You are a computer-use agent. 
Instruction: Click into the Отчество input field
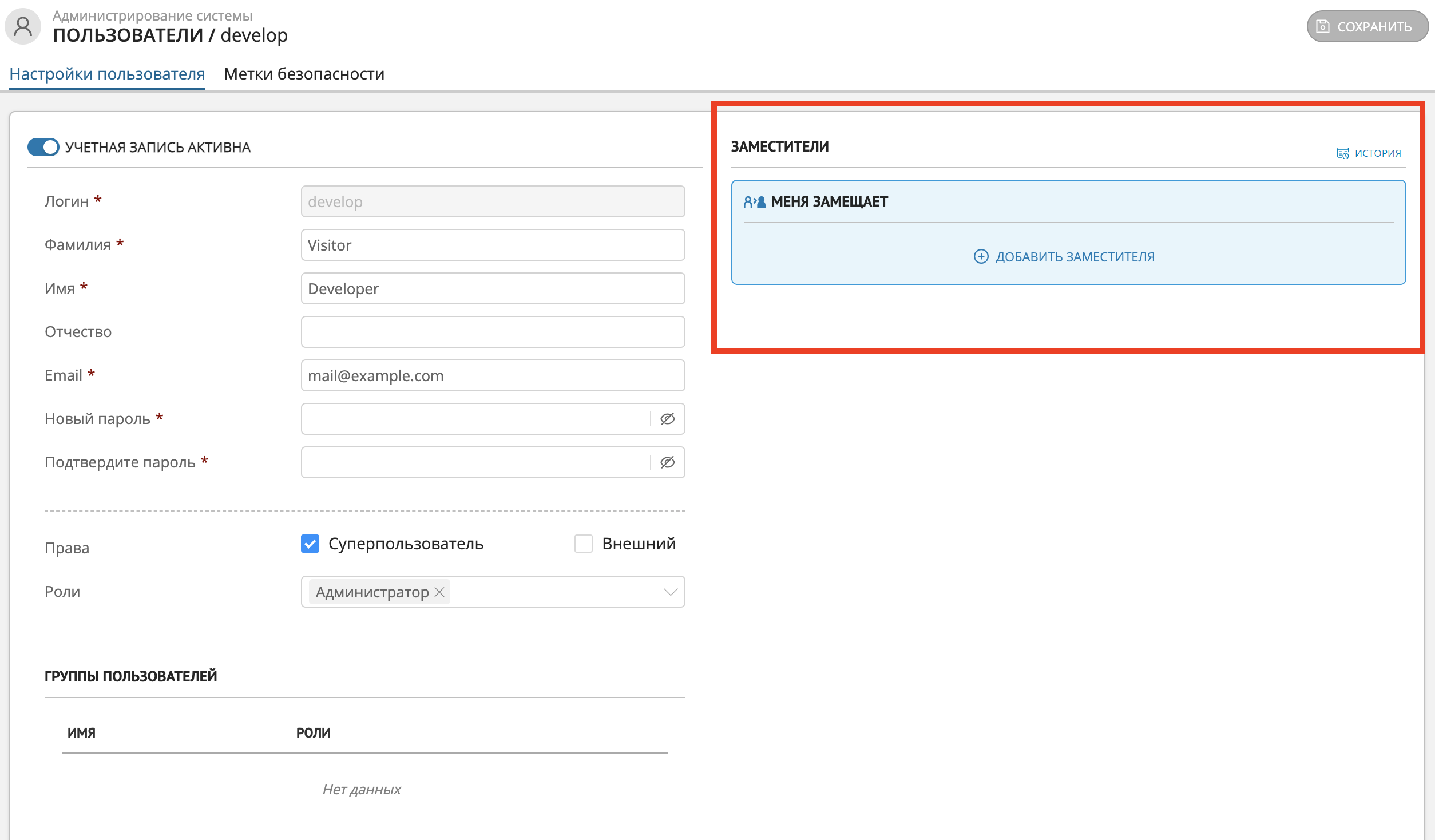(493, 332)
